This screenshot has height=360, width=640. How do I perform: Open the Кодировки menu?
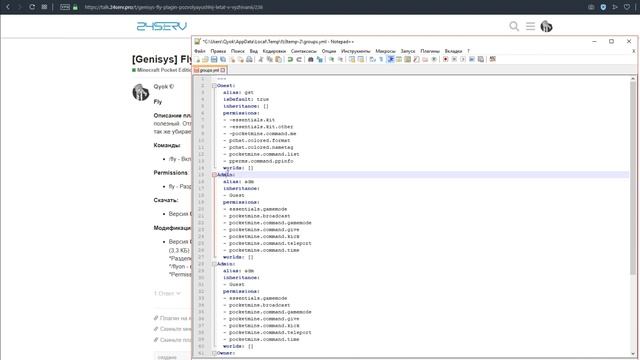tap(274, 51)
